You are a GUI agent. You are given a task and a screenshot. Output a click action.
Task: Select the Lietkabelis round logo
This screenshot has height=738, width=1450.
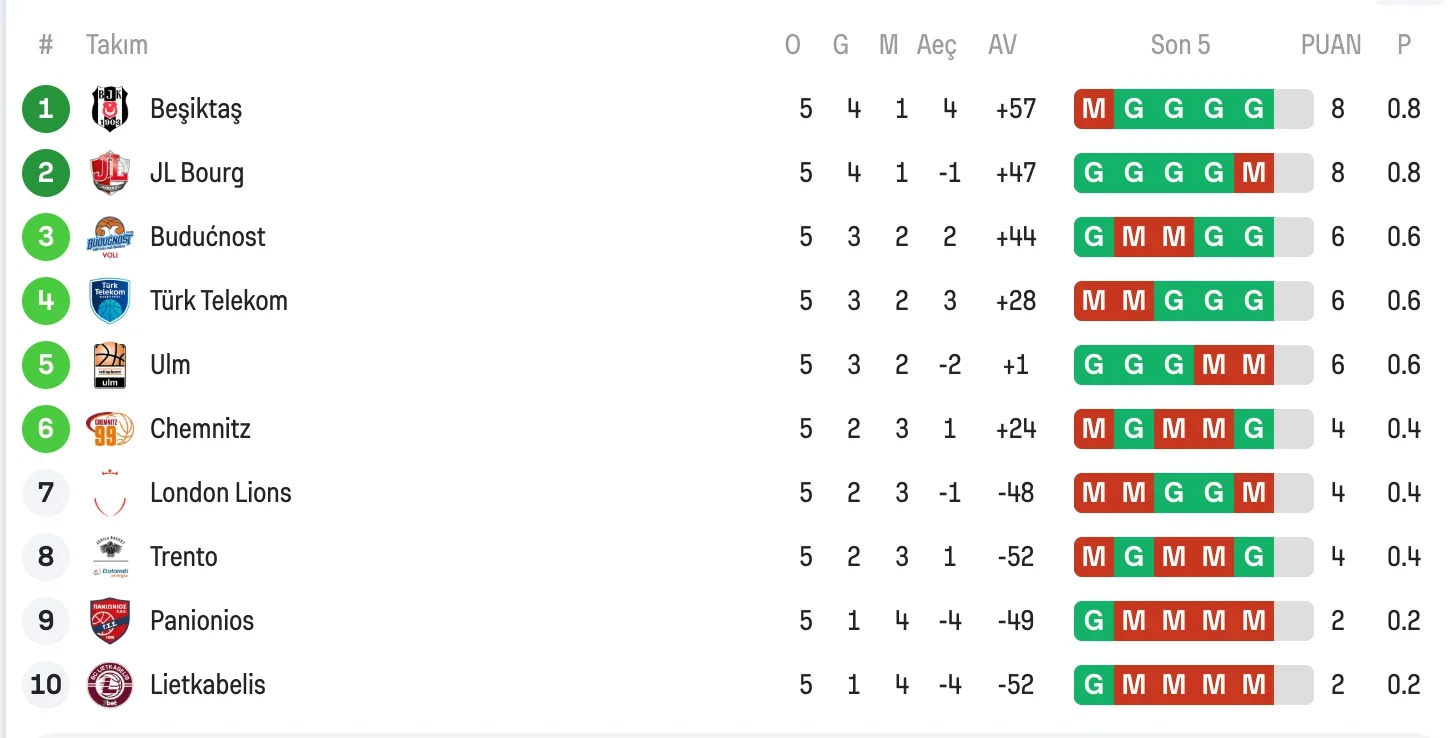110,685
